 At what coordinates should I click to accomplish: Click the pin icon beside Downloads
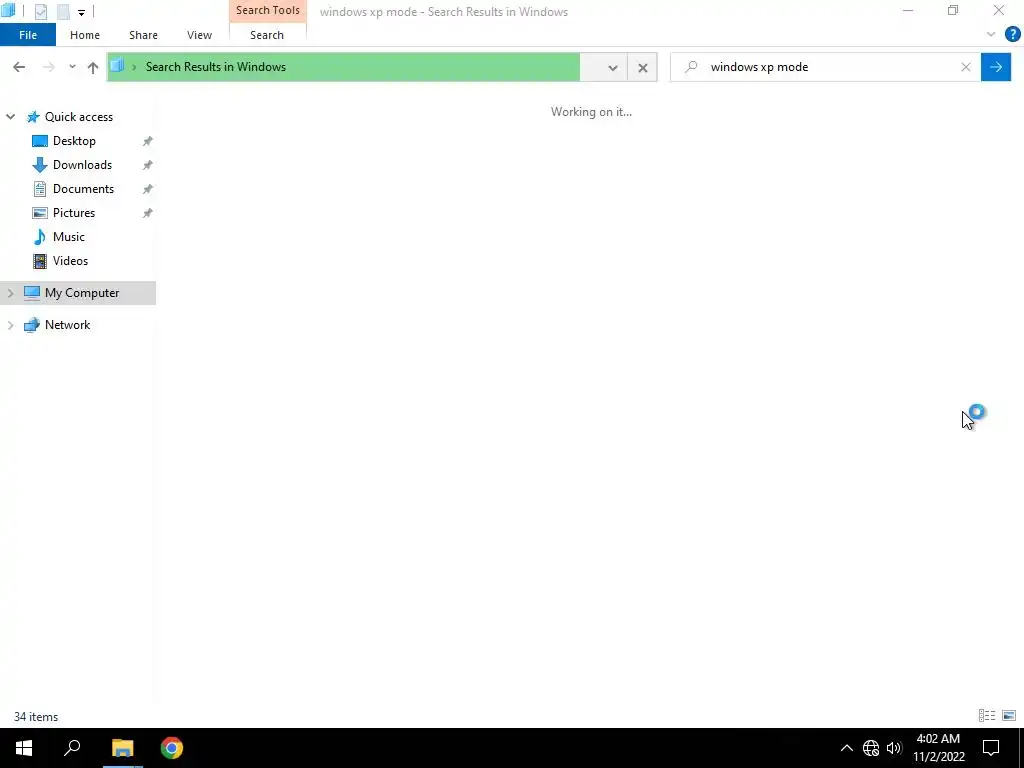(x=148, y=165)
